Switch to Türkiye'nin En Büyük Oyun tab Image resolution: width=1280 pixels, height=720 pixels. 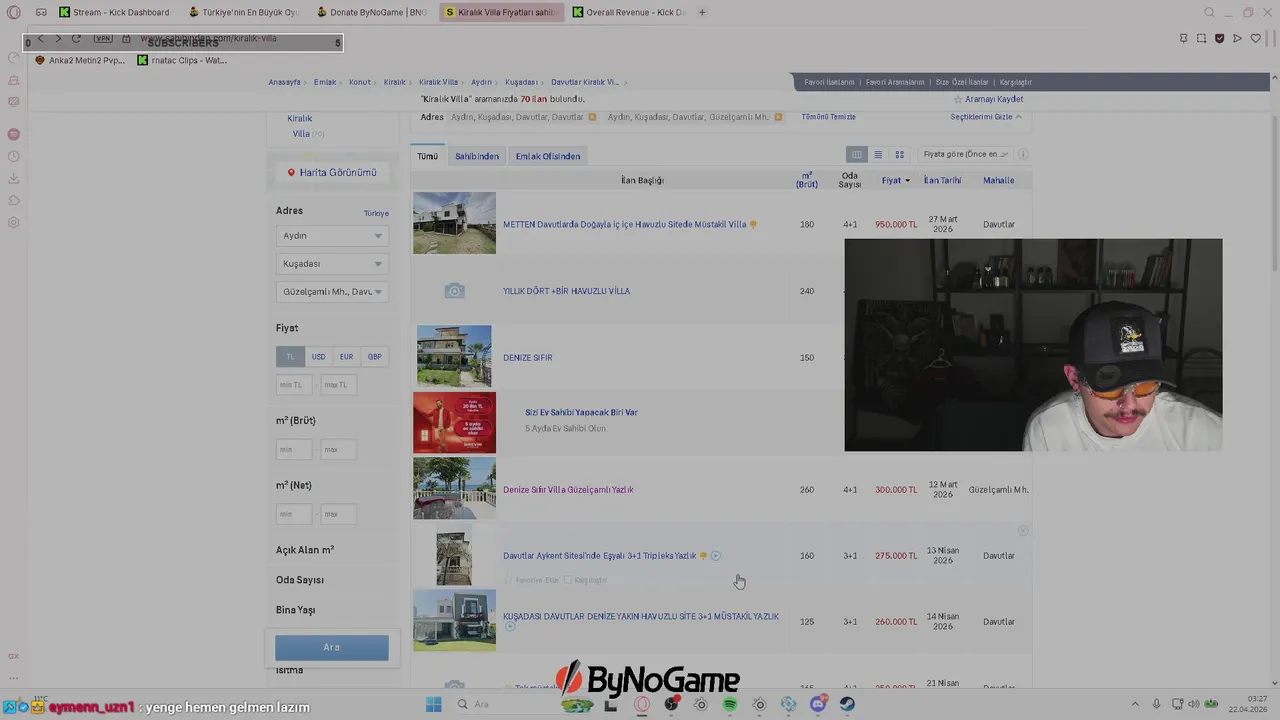(x=244, y=12)
